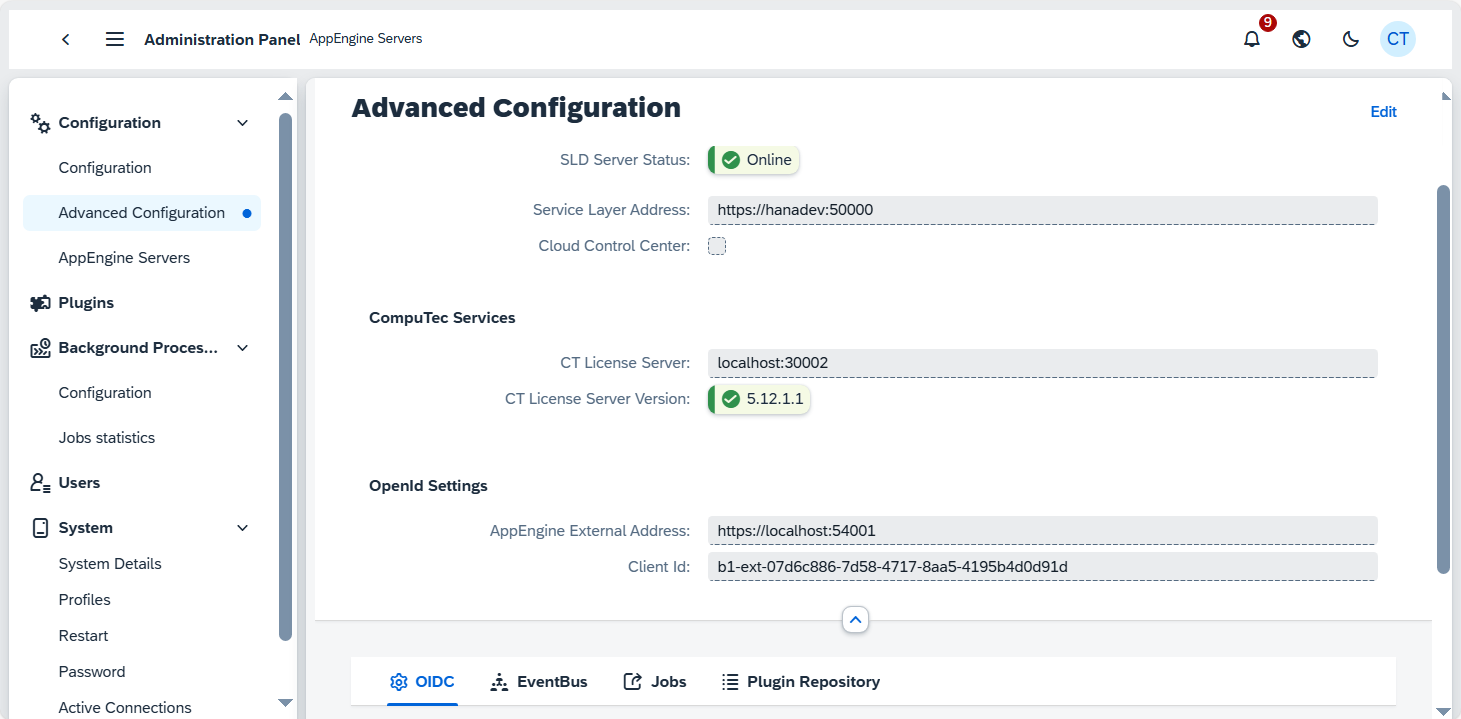This screenshot has width=1461, height=719.
Task: Switch to dark mode moon icon
Action: [x=1350, y=39]
